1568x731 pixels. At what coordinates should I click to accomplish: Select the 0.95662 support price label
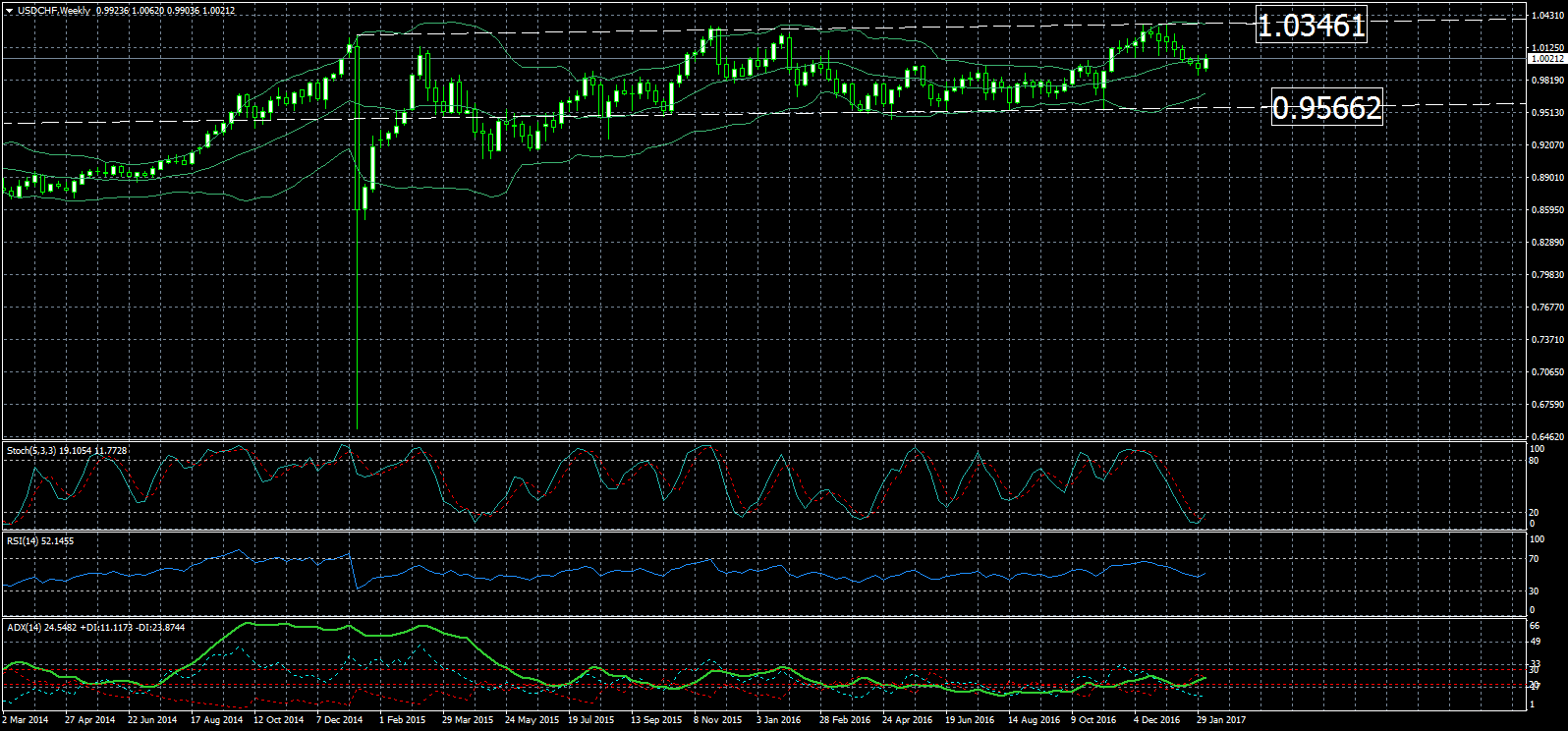tap(1326, 107)
